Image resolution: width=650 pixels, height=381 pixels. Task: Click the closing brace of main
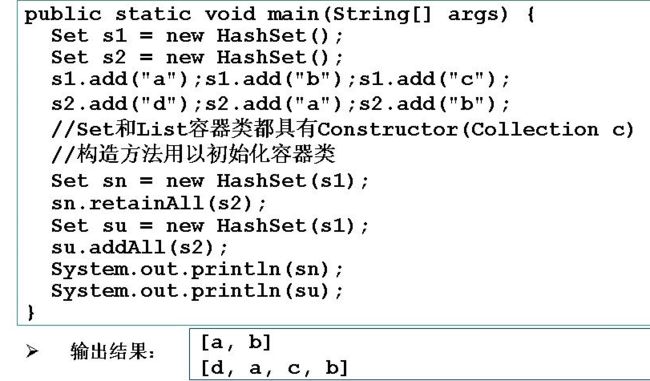[31, 312]
